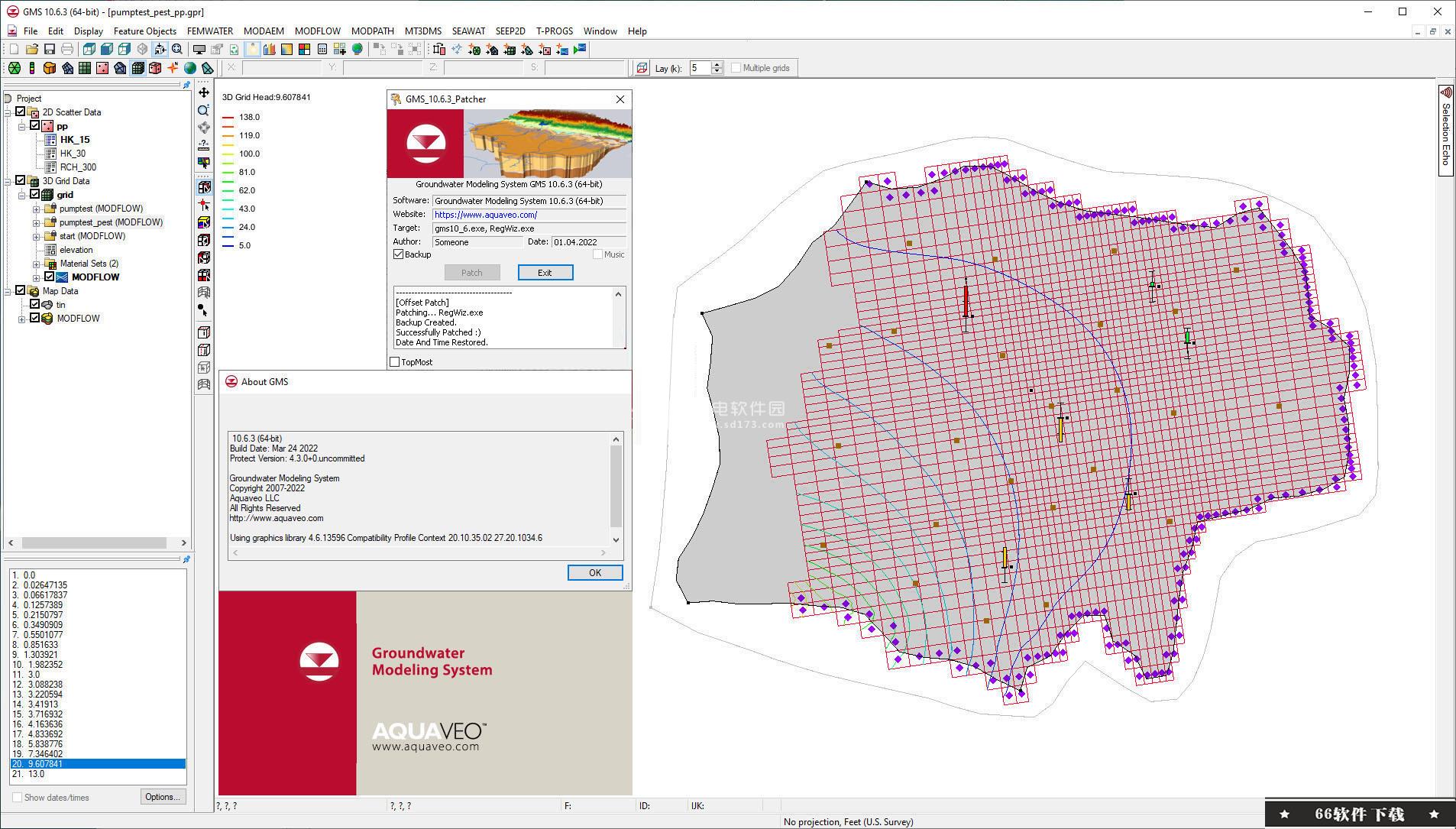The height and width of the screenshot is (829, 1456).
Task: Expand the pumptest_pest (MODFLOW) folder
Action: (x=36, y=222)
